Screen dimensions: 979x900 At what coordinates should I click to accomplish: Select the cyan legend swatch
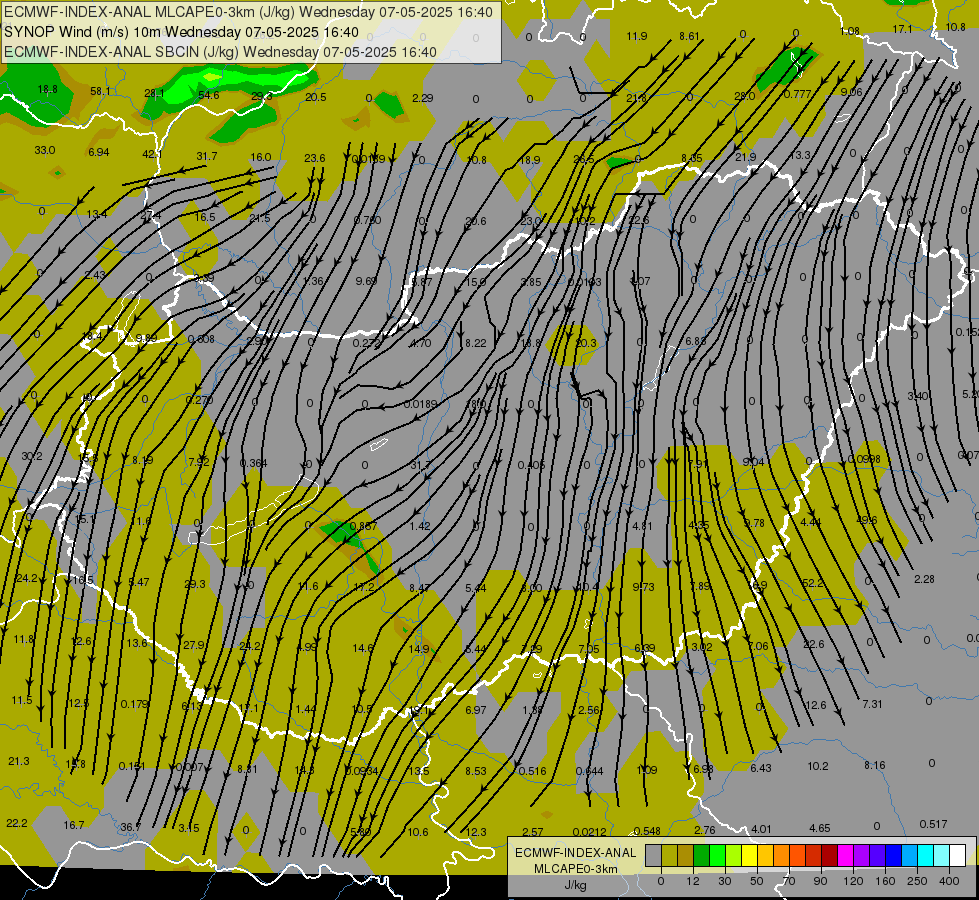tap(925, 855)
